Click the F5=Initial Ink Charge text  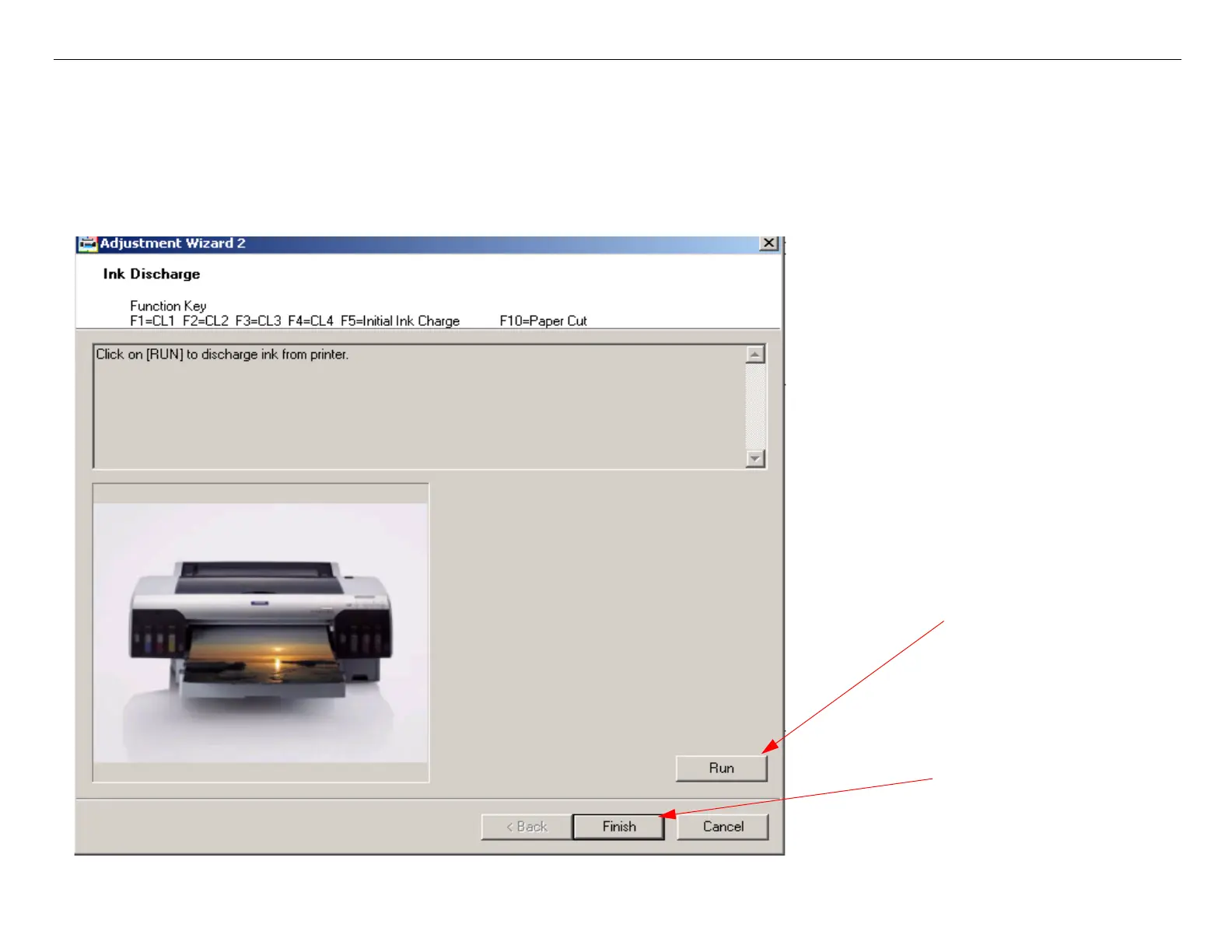(400, 320)
